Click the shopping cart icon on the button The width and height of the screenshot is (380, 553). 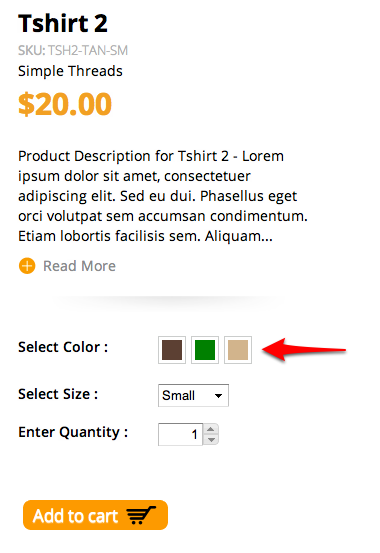[141, 515]
